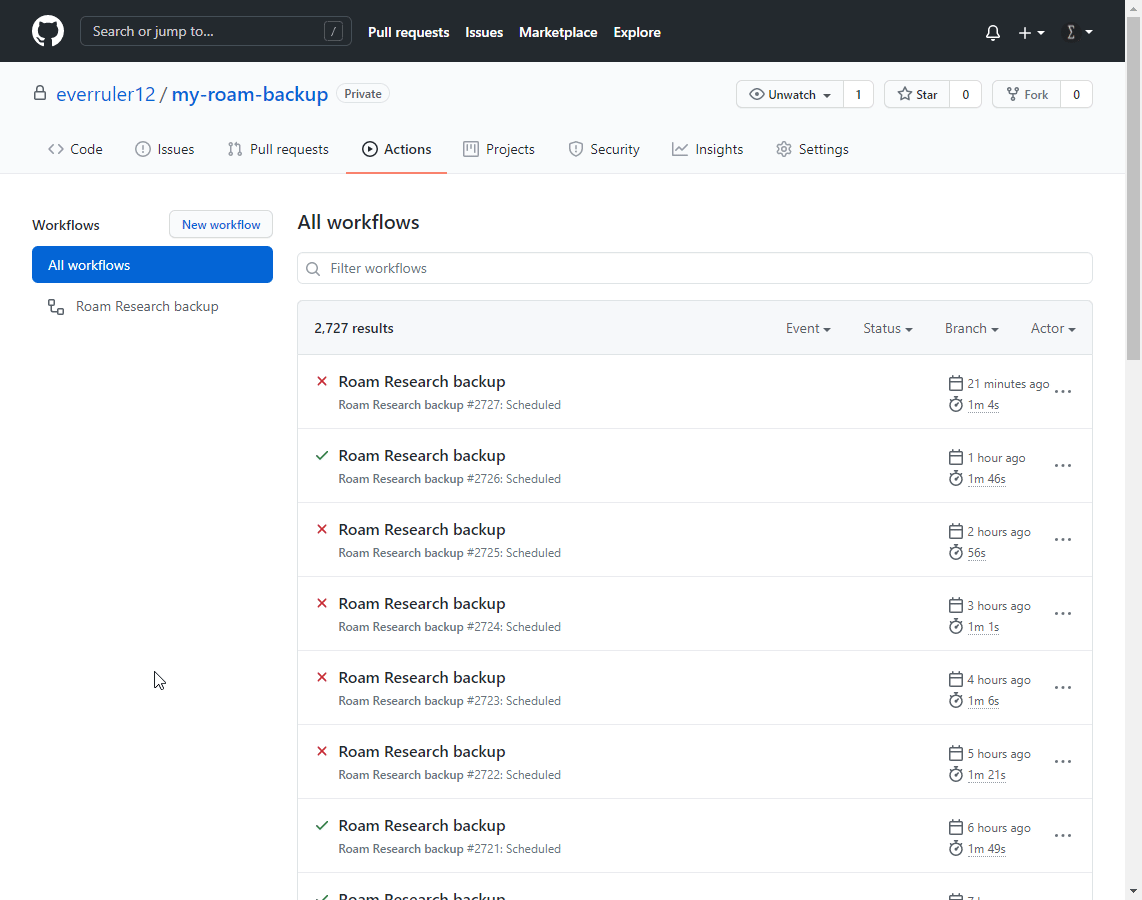Expand the Event filter dropdown

tap(808, 328)
